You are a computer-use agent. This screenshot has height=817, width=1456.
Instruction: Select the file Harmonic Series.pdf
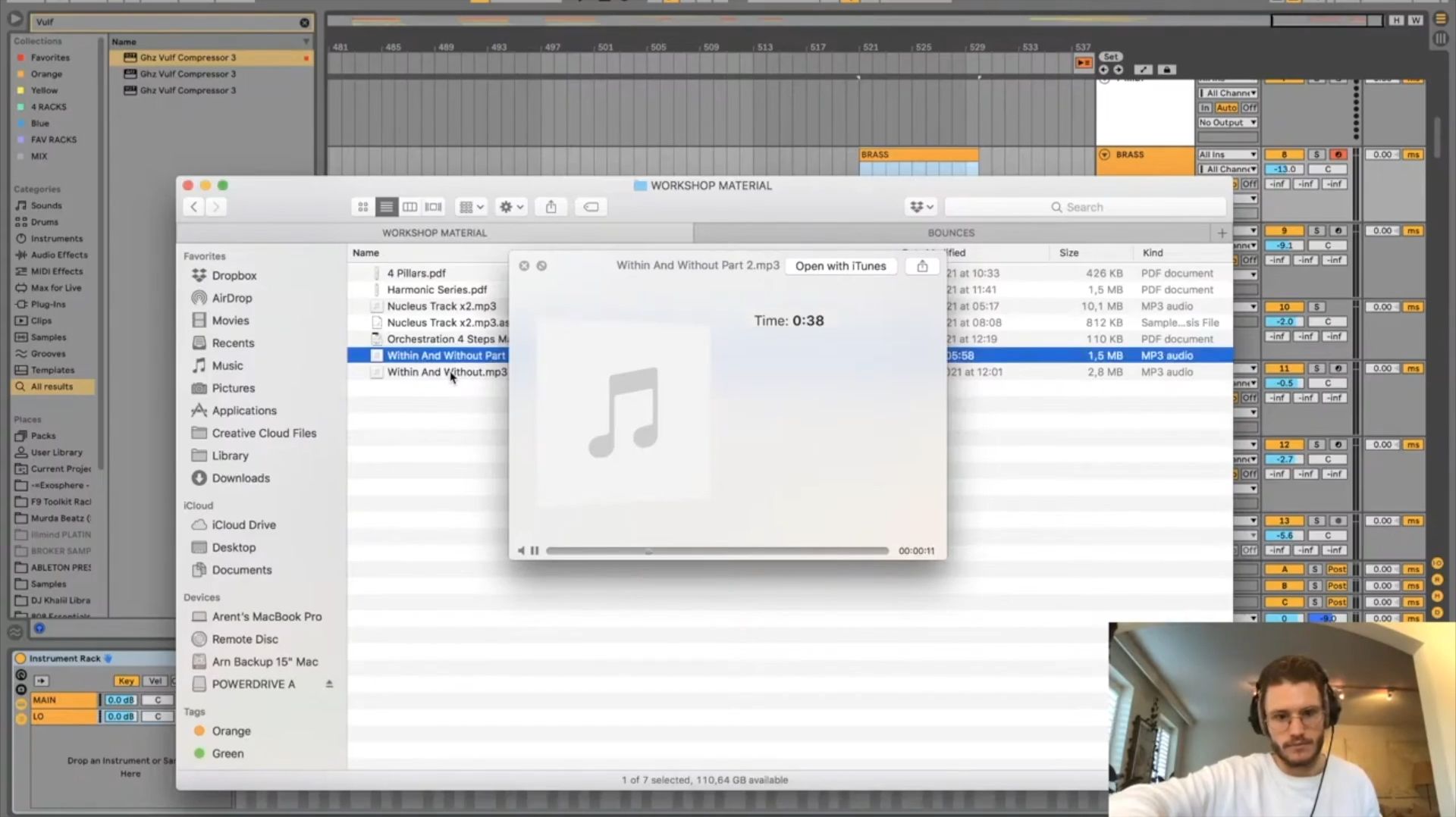(437, 290)
